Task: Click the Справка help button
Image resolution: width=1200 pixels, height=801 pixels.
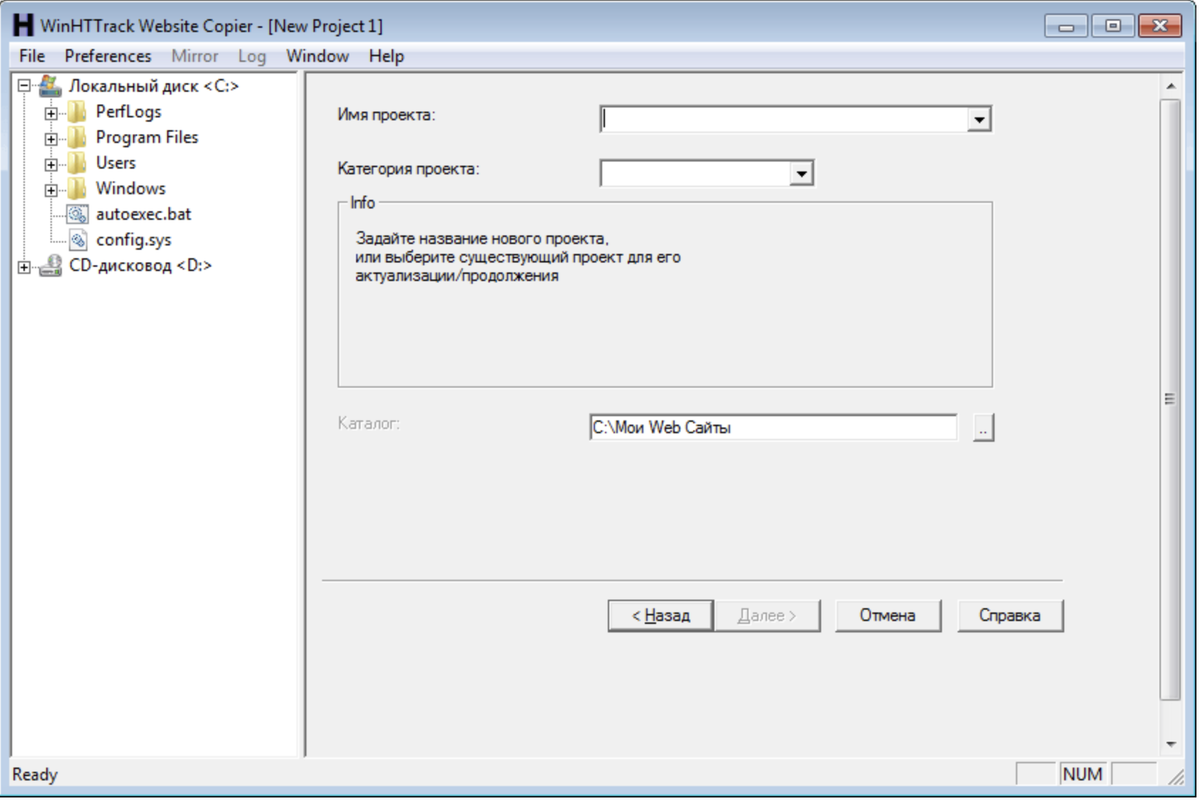Action: (x=1010, y=616)
